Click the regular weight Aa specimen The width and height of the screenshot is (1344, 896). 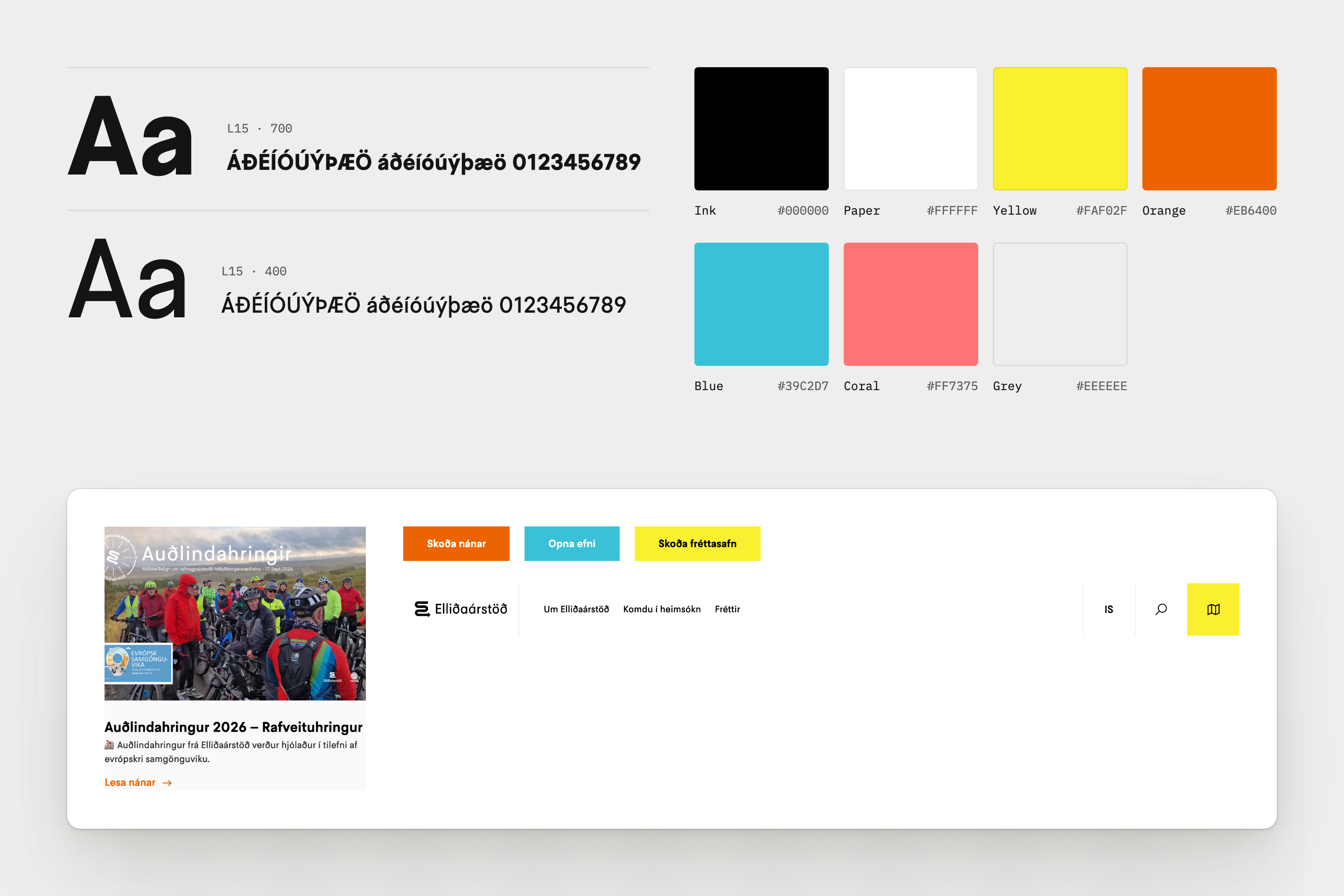point(127,279)
